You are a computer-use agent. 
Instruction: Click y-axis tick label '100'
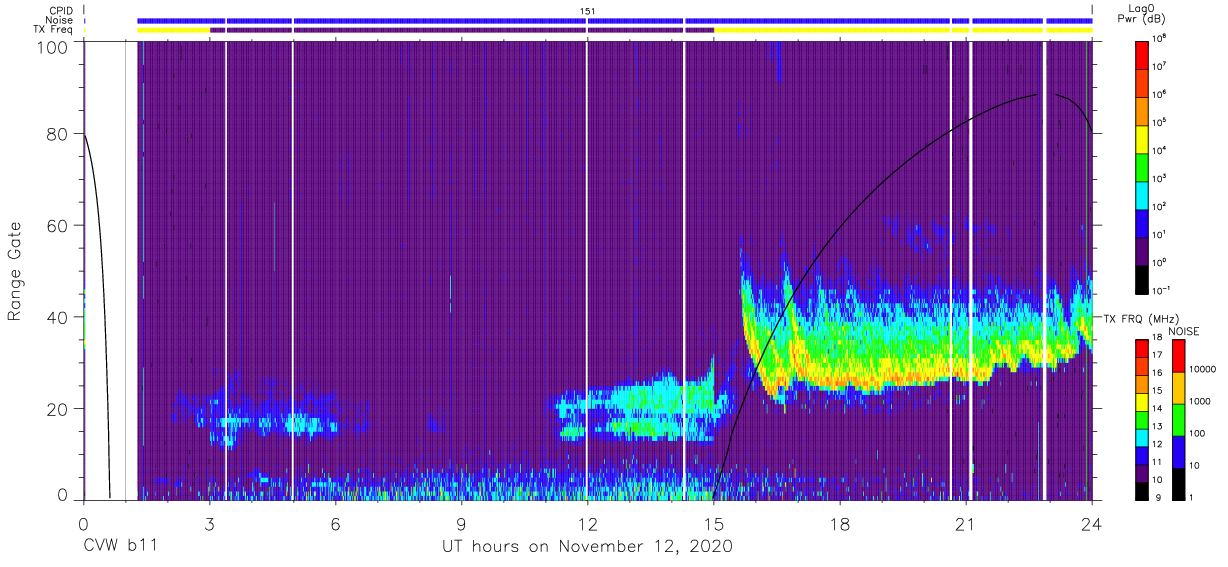click(51, 47)
